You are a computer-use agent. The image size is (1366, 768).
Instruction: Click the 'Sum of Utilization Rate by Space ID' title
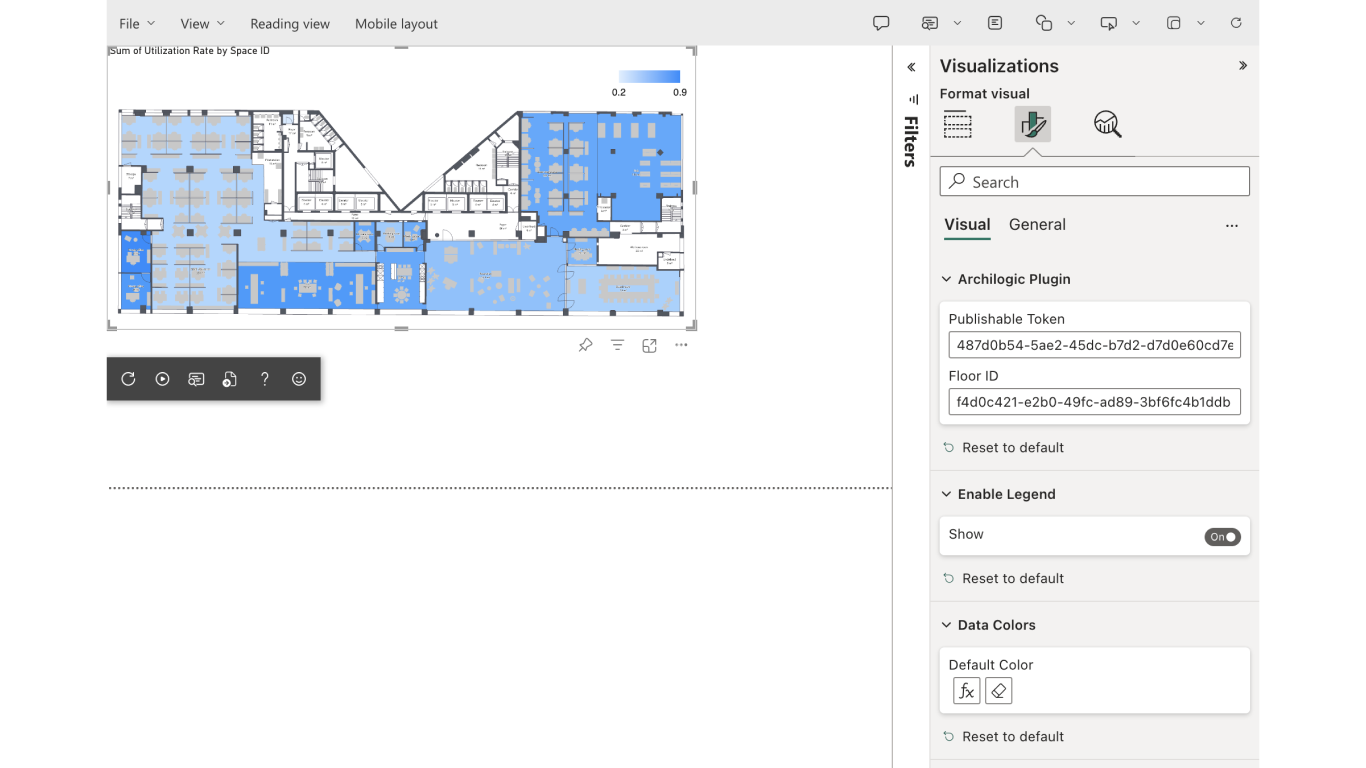coord(190,51)
